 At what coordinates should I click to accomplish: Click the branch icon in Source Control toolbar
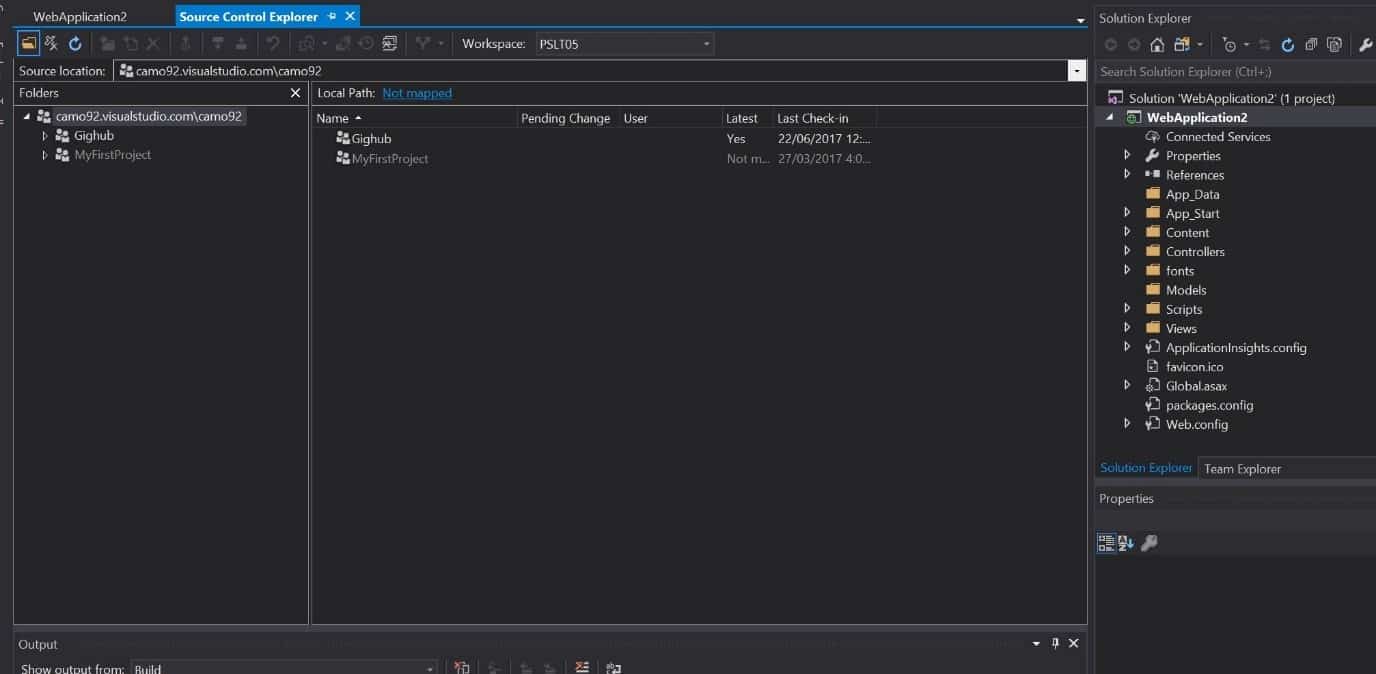coord(423,44)
